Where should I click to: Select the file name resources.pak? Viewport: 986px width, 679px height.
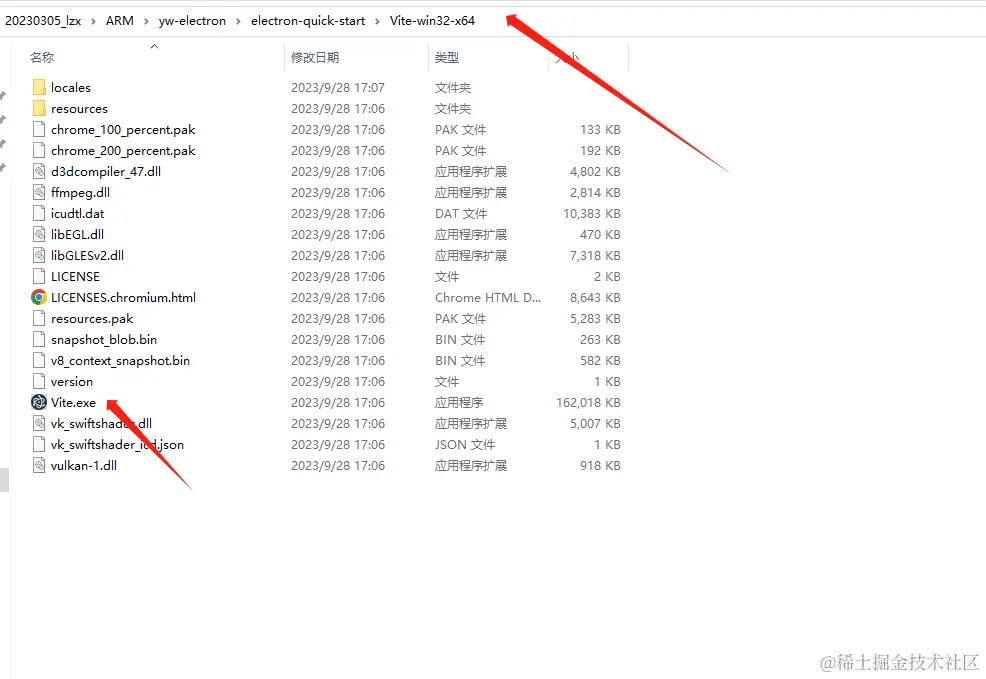click(x=92, y=318)
